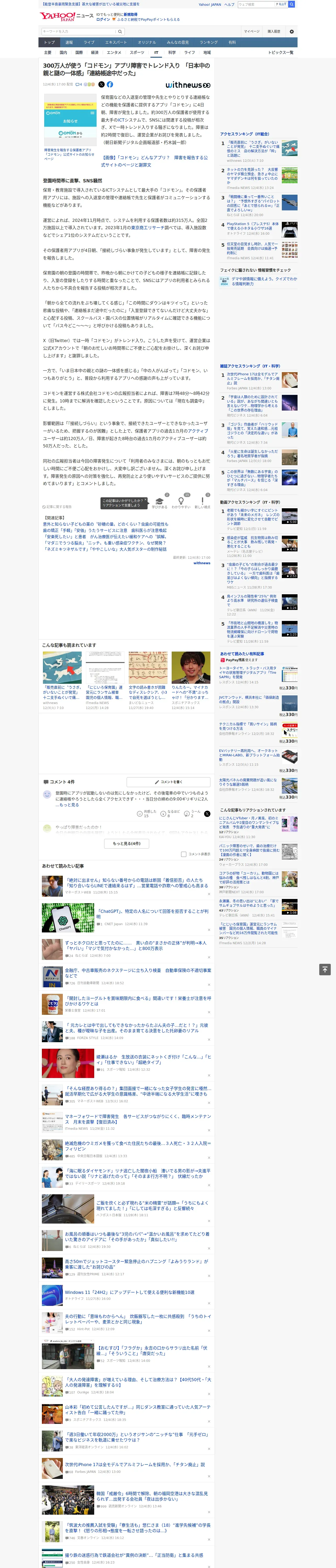Open the 速報 tab
Image resolution: width=336 pixels, height=1568 pixels.
[69, 43]
